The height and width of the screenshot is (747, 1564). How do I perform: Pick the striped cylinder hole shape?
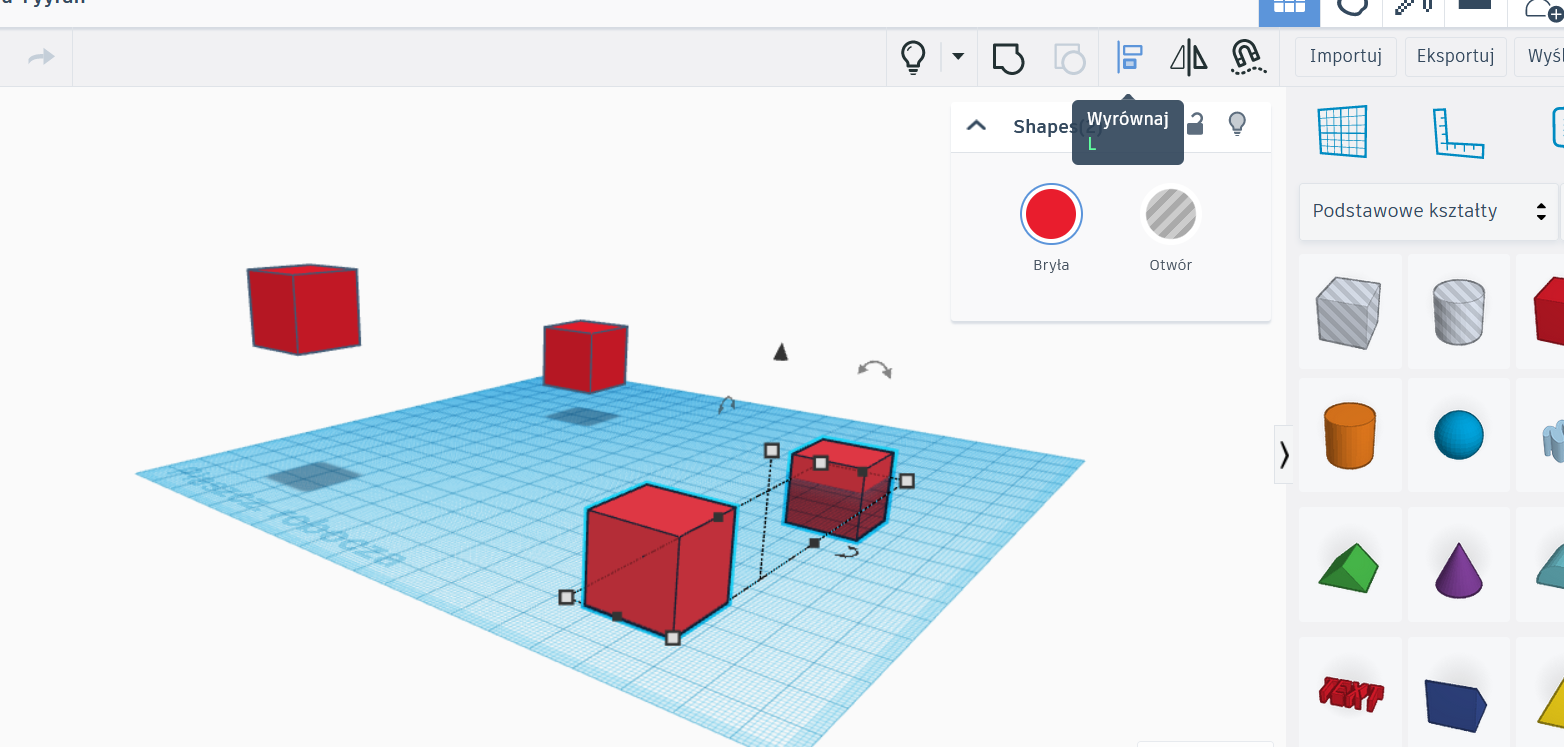pos(1458,311)
